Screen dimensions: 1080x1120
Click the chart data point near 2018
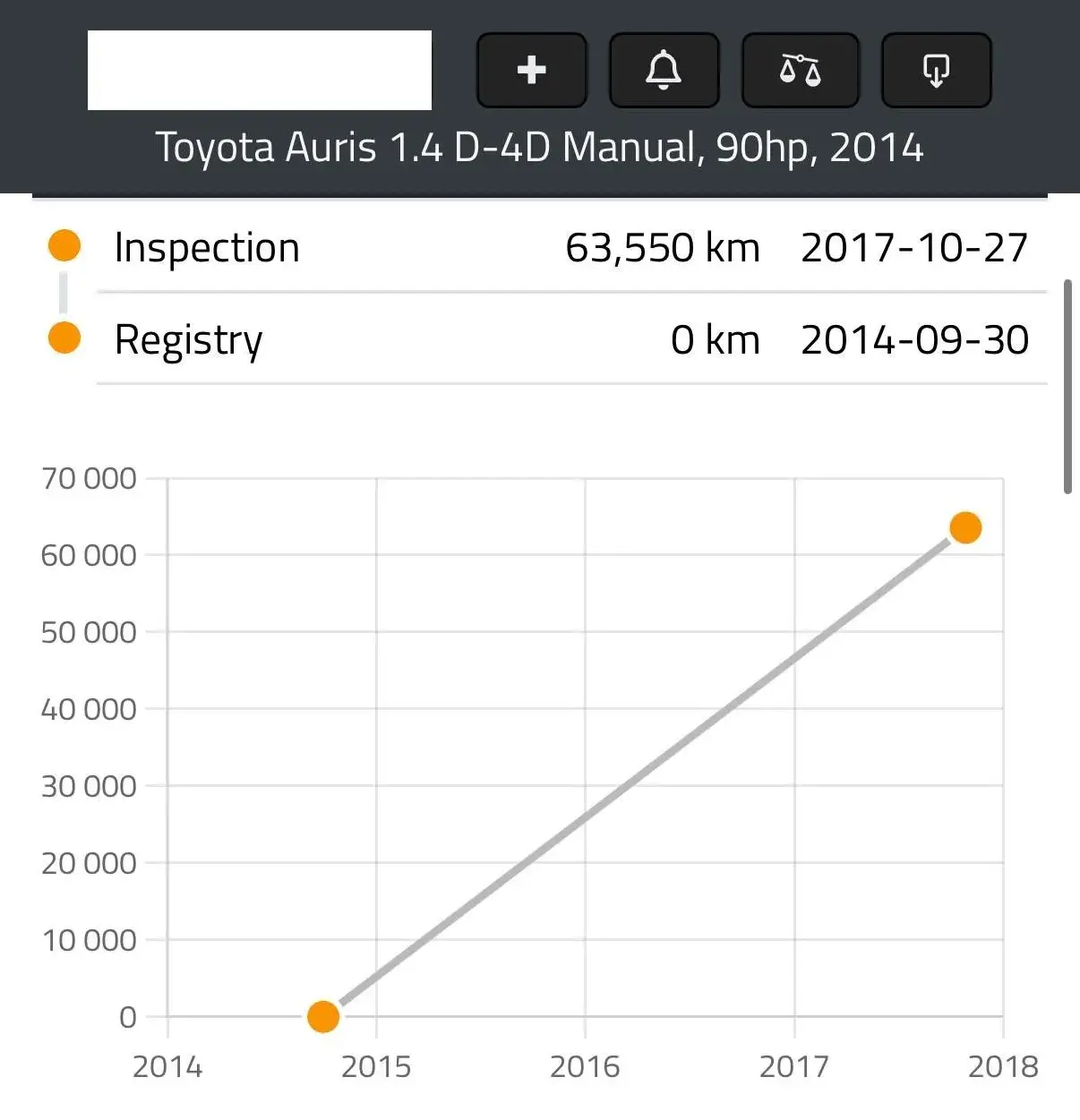tap(965, 528)
